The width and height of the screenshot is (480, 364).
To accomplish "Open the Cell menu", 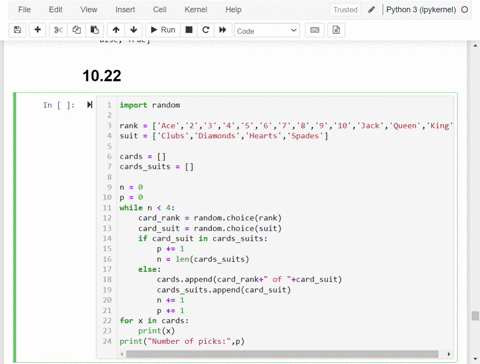I will [x=160, y=10].
